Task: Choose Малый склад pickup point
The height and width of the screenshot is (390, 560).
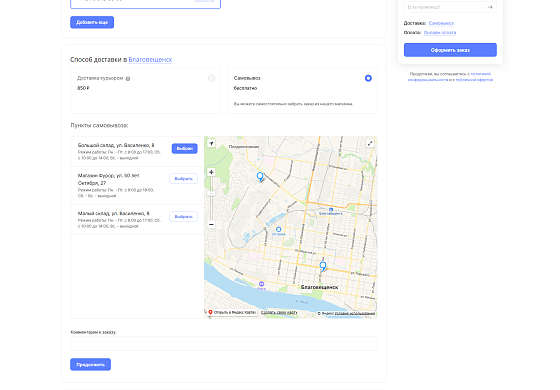Action: coord(183,216)
